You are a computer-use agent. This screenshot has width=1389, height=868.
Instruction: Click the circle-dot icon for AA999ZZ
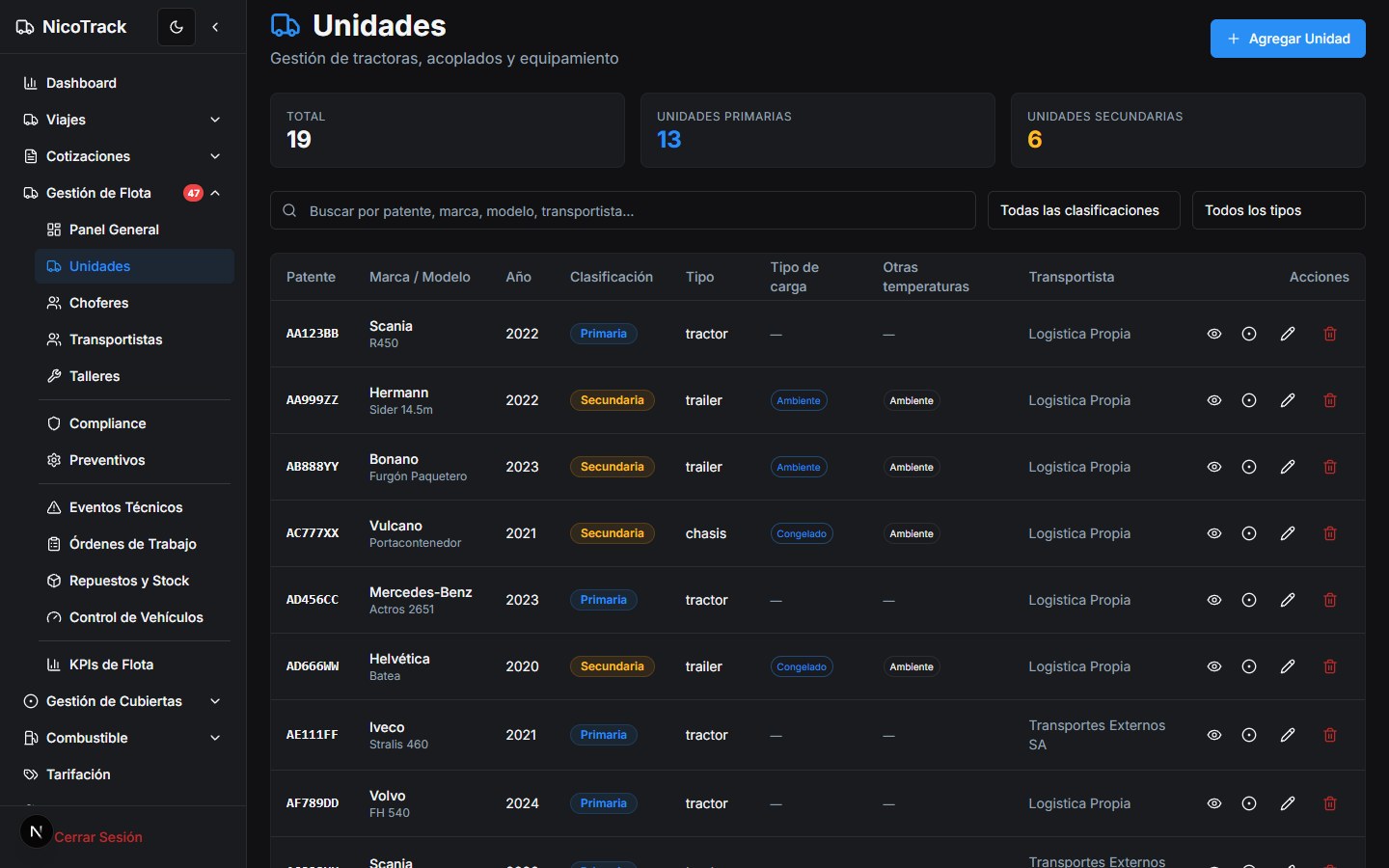pos(1249,400)
